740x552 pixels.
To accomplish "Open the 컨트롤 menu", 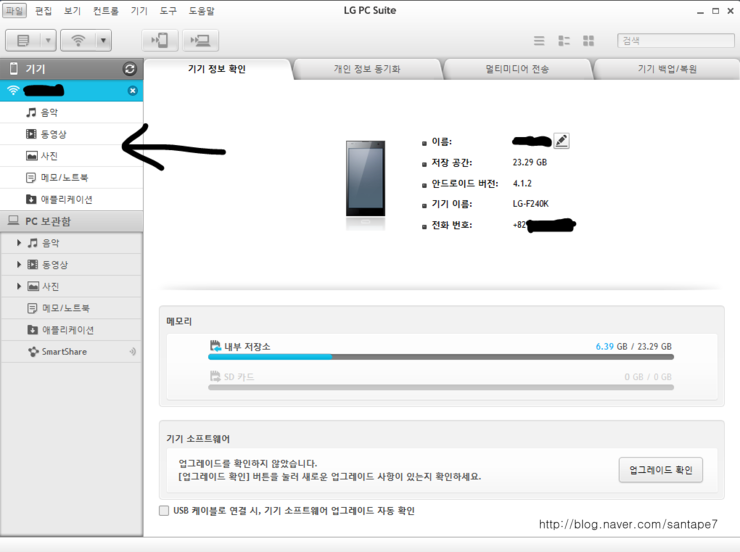I will pos(106,10).
